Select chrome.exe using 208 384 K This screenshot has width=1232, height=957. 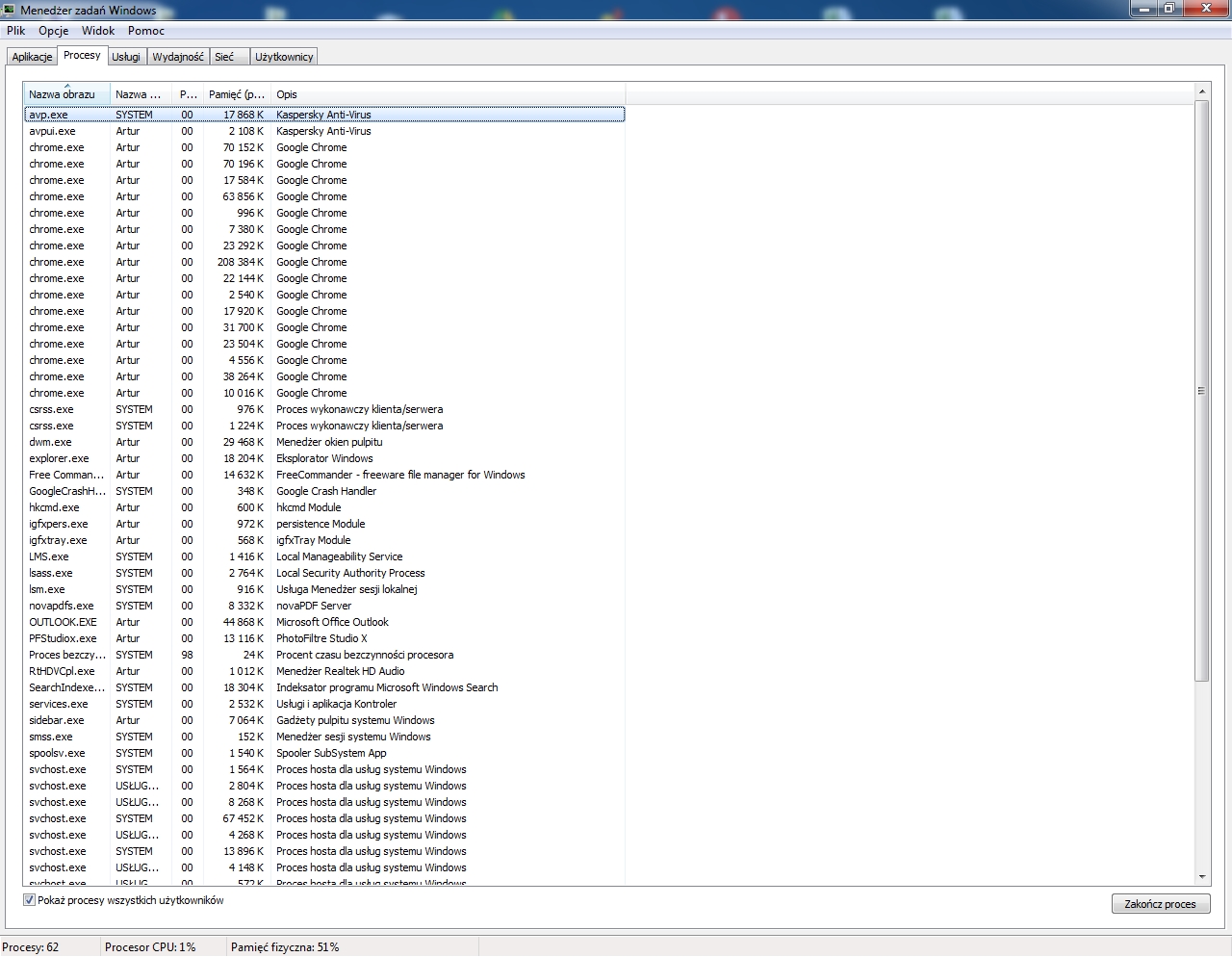(x=324, y=262)
